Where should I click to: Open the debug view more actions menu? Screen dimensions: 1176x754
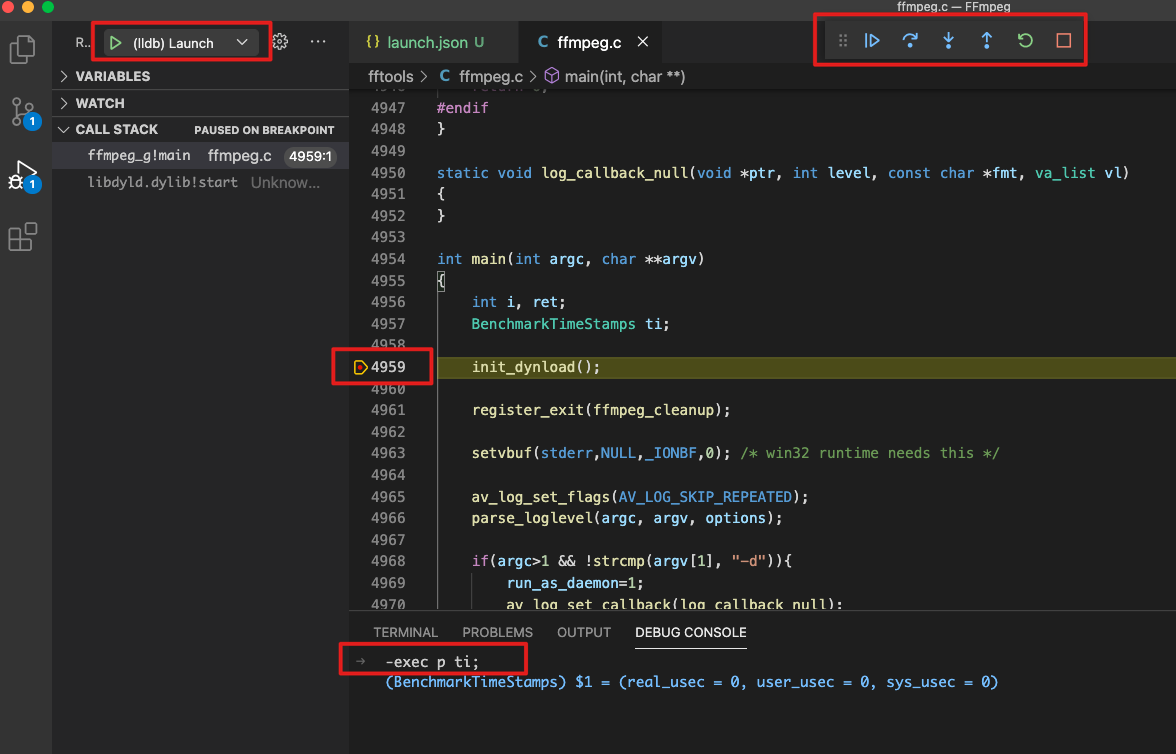[x=318, y=42]
